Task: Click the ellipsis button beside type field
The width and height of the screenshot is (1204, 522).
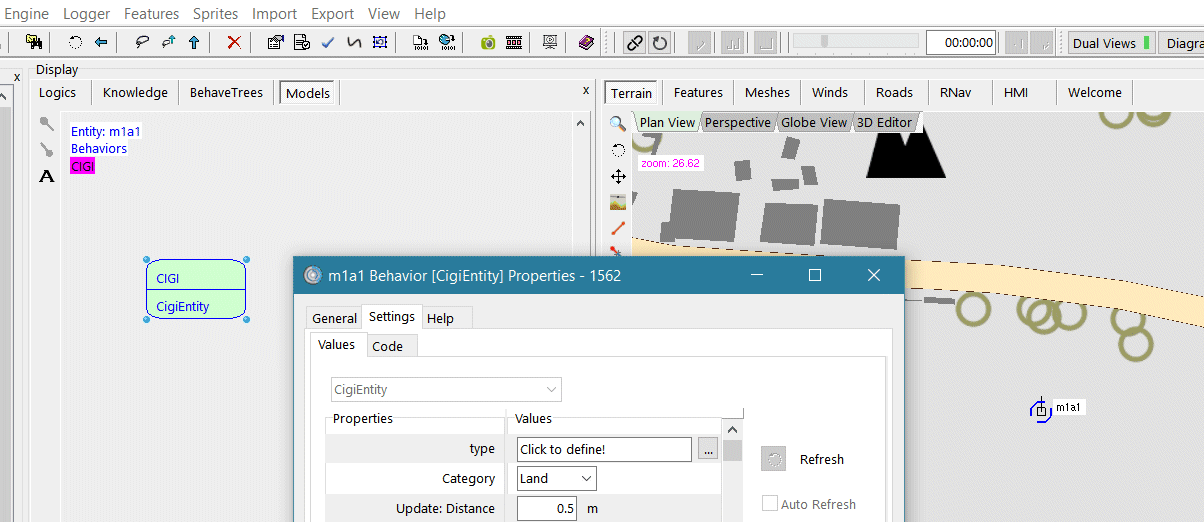Action: tap(708, 450)
